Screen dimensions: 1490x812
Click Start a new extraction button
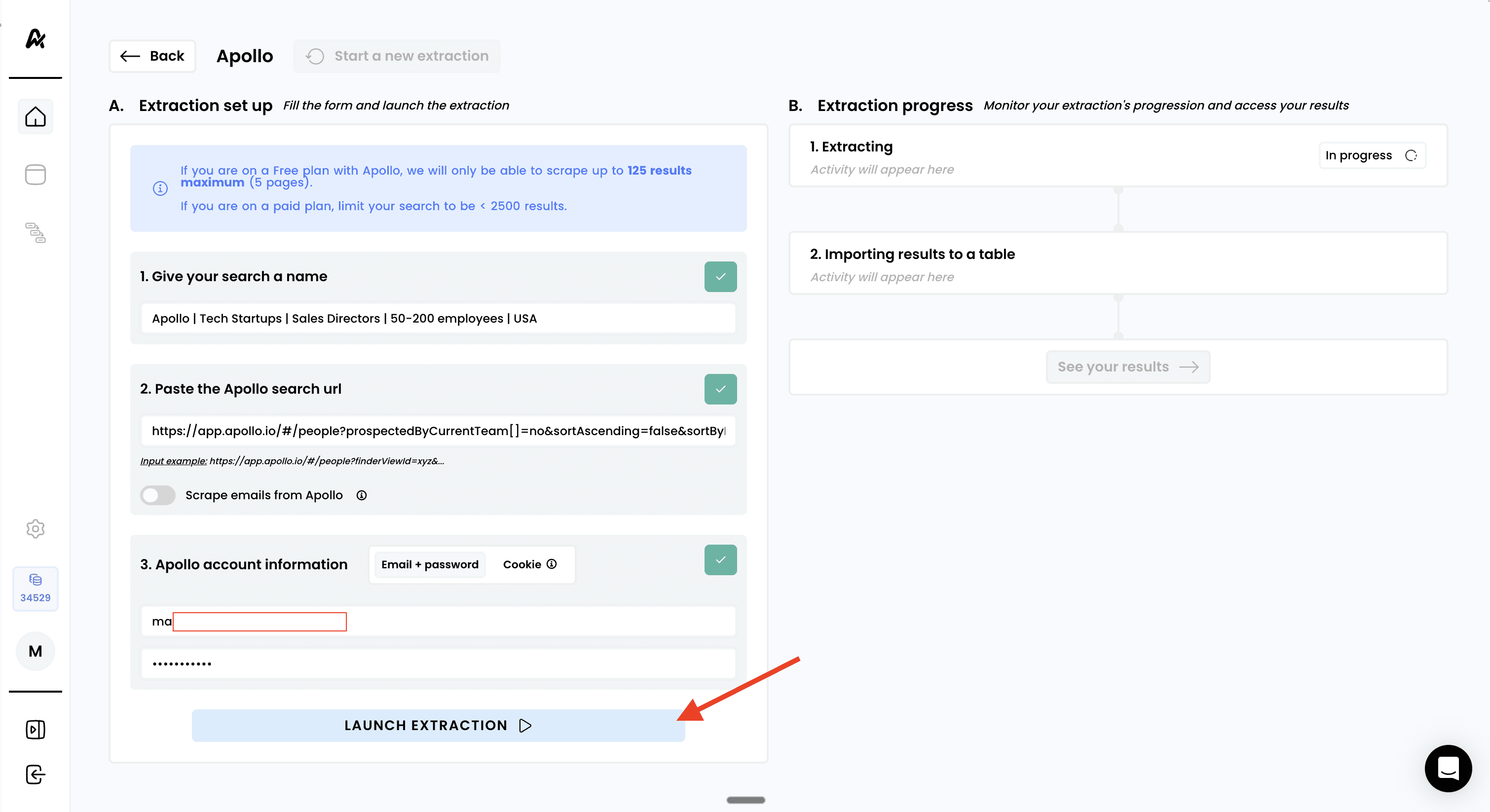[397, 56]
